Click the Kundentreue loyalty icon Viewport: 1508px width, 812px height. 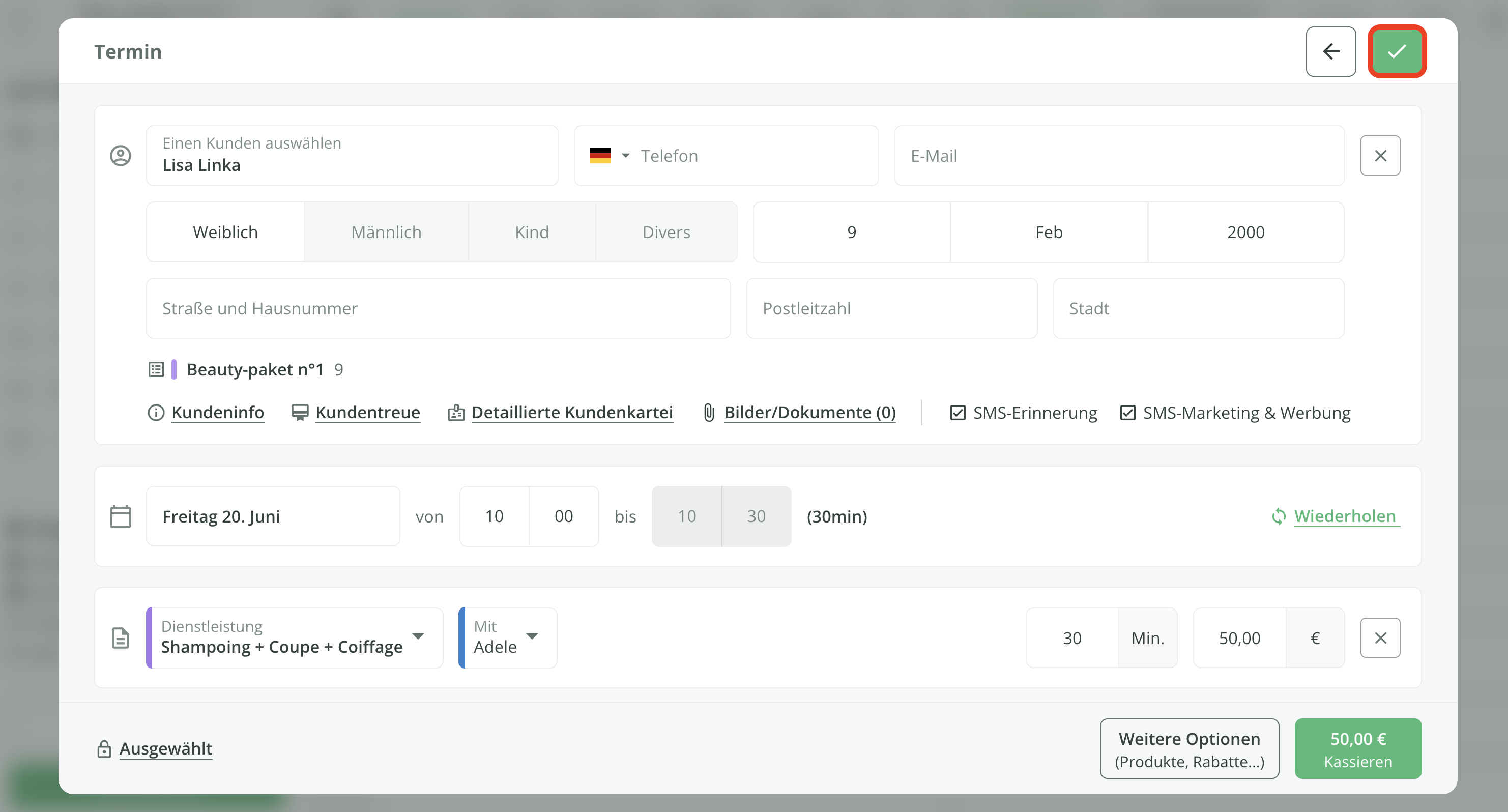[300, 413]
